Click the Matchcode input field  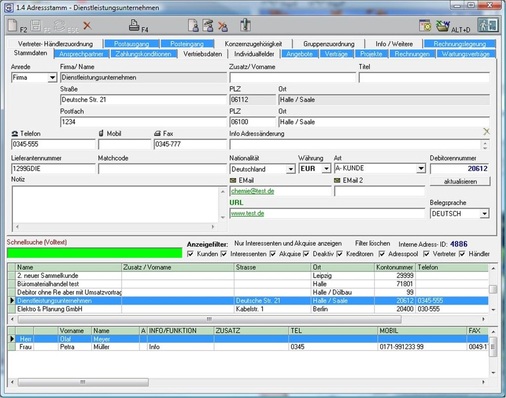pos(162,169)
